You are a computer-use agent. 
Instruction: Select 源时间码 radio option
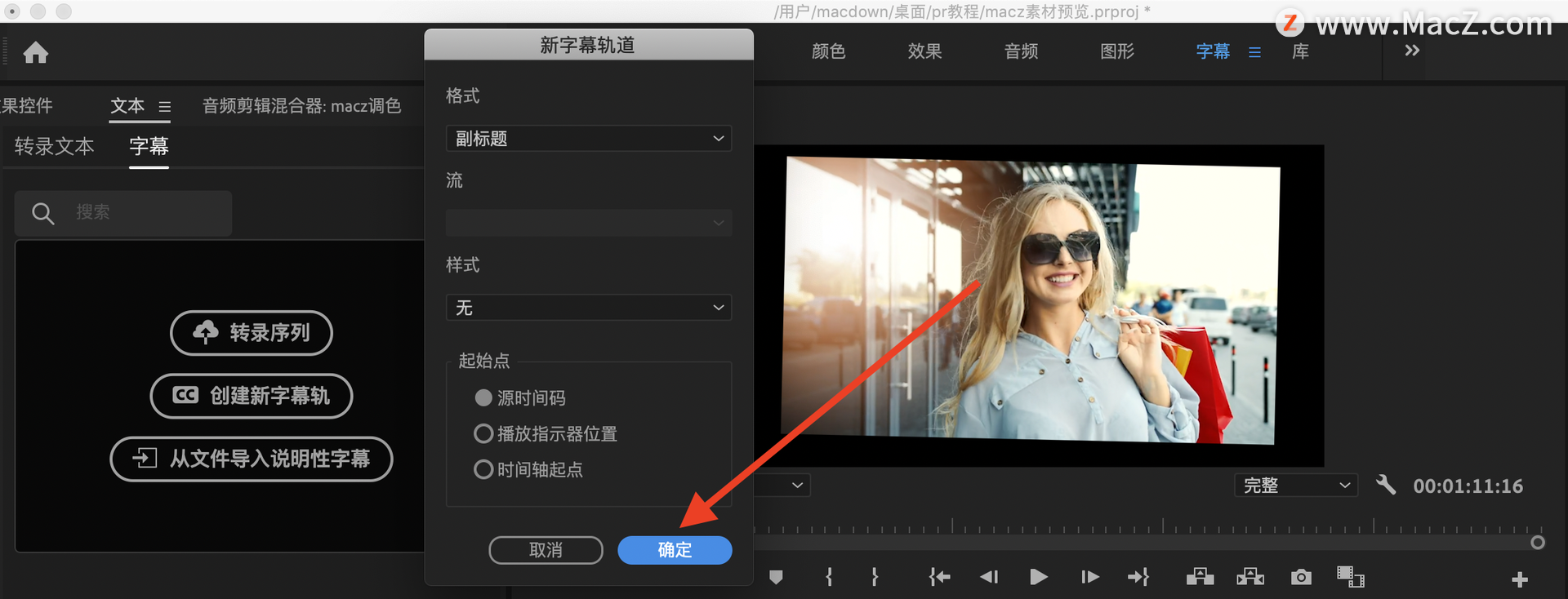[483, 397]
